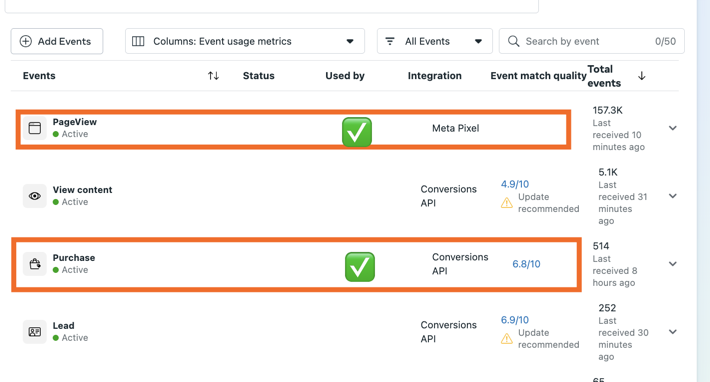Click the warning triangle beside 6.9/10
The image size is (710, 382).
(507, 339)
